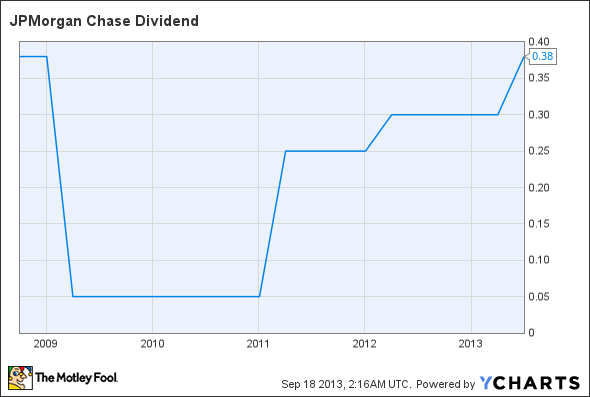Screen dimensions: 590x397
Task: Click the 0.30 y-axis label
Action: click(x=539, y=115)
